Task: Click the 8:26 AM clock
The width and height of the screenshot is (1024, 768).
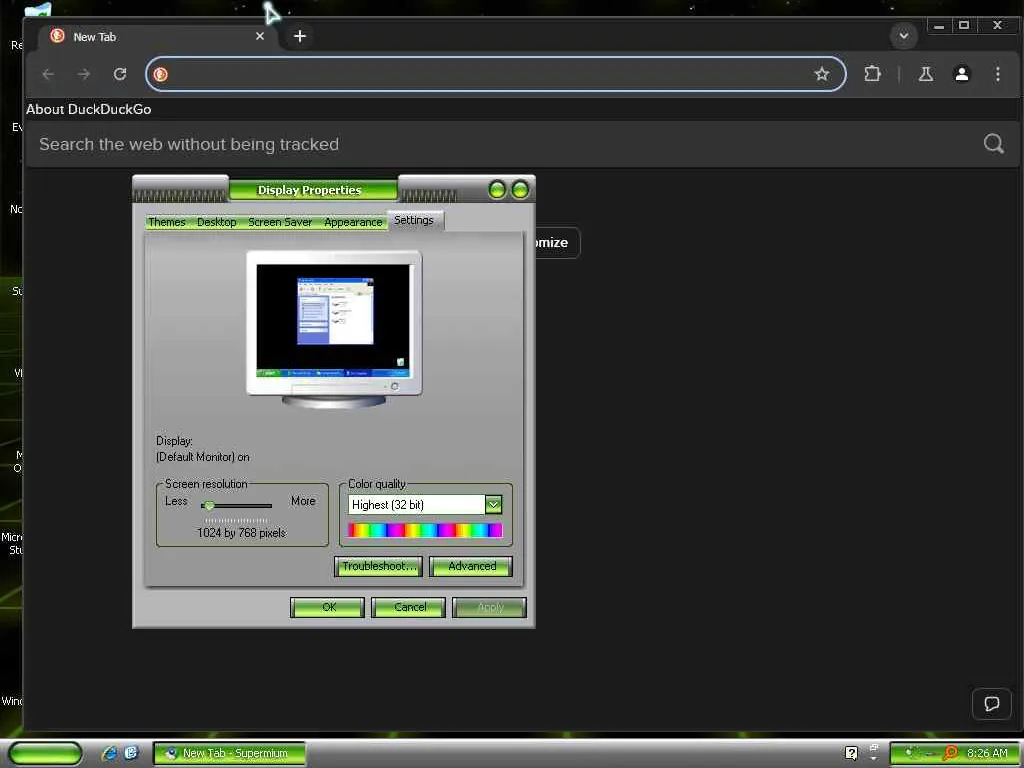Action: 987,754
